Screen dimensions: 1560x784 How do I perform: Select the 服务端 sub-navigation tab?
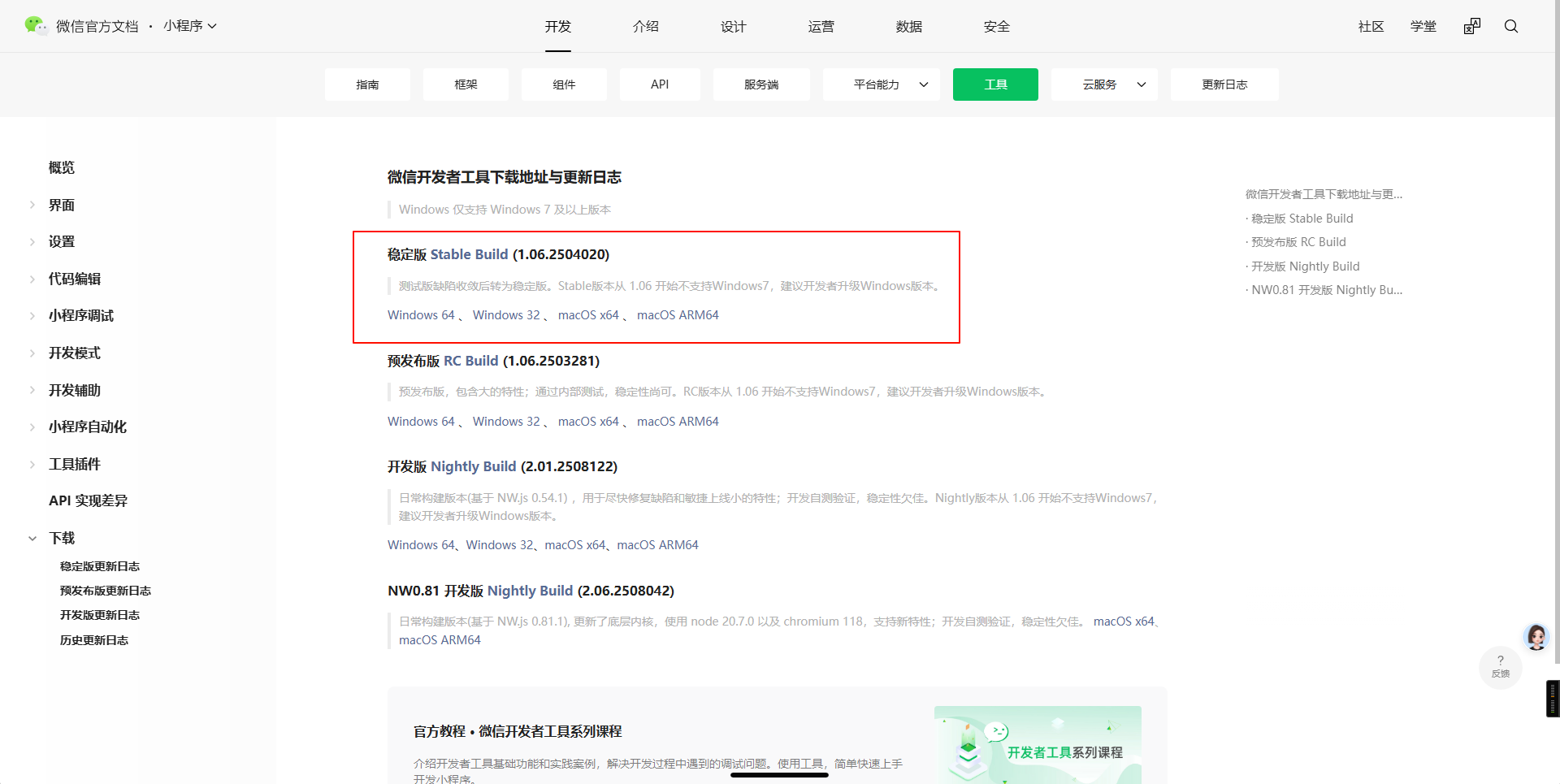(x=761, y=84)
